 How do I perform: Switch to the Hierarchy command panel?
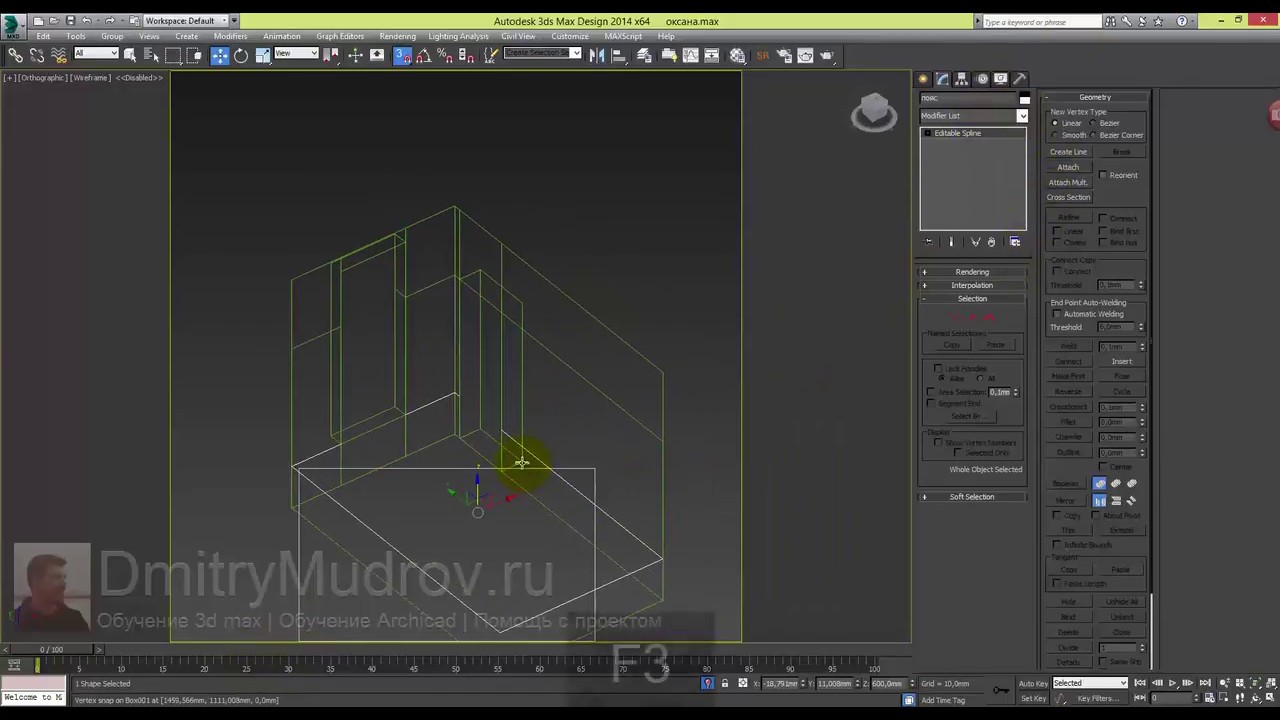(x=962, y=79)
